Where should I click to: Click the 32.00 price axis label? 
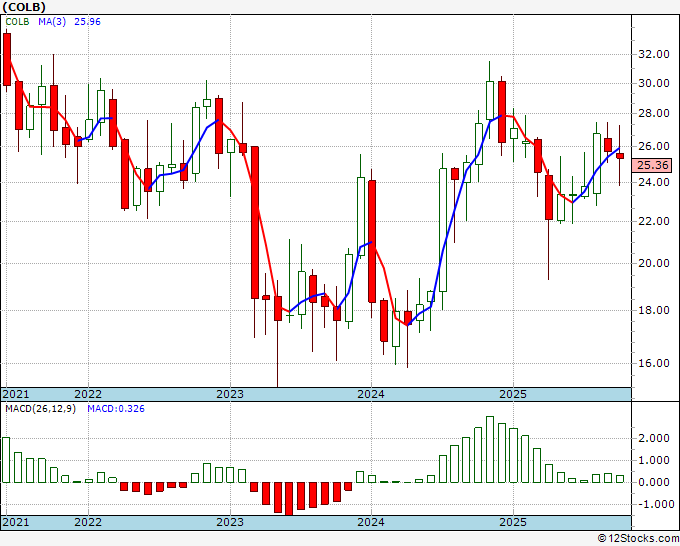(x=654, y=55)
